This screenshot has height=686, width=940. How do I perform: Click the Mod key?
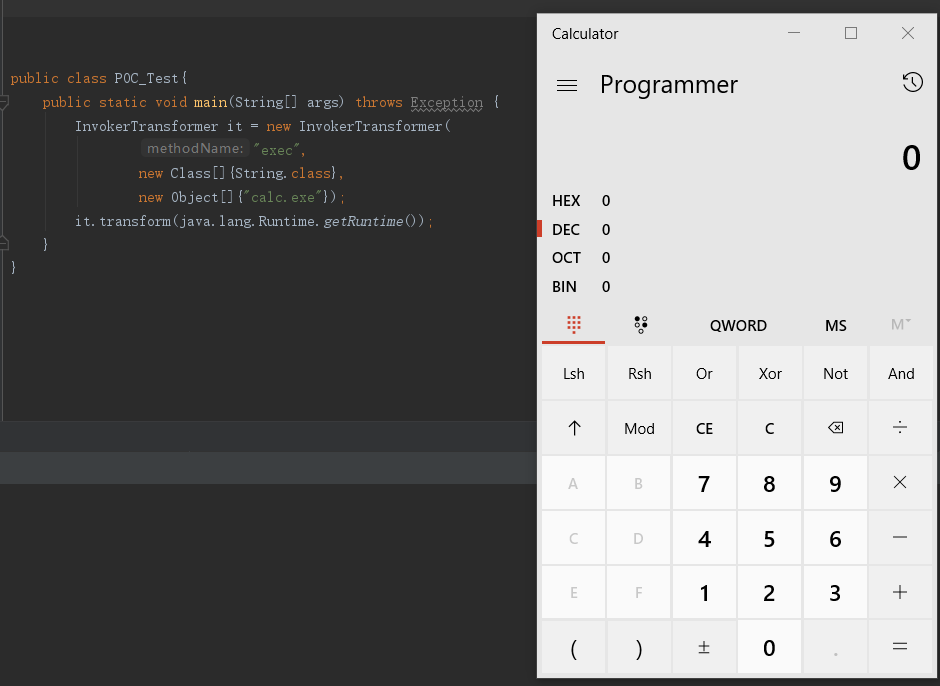coord(640,428)
